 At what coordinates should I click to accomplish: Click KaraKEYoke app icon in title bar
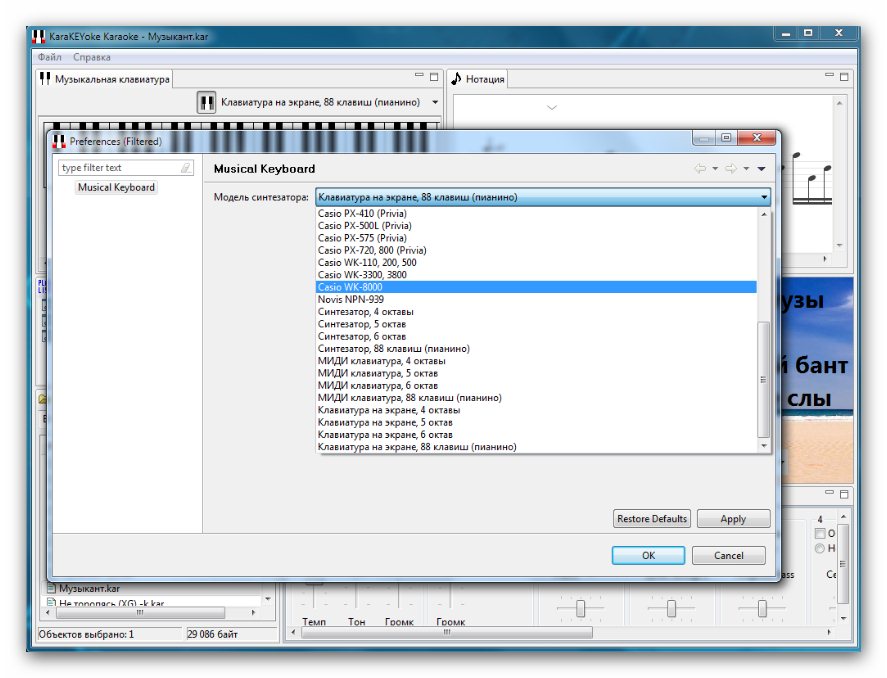pyautogui.click(x=38, y=36)
